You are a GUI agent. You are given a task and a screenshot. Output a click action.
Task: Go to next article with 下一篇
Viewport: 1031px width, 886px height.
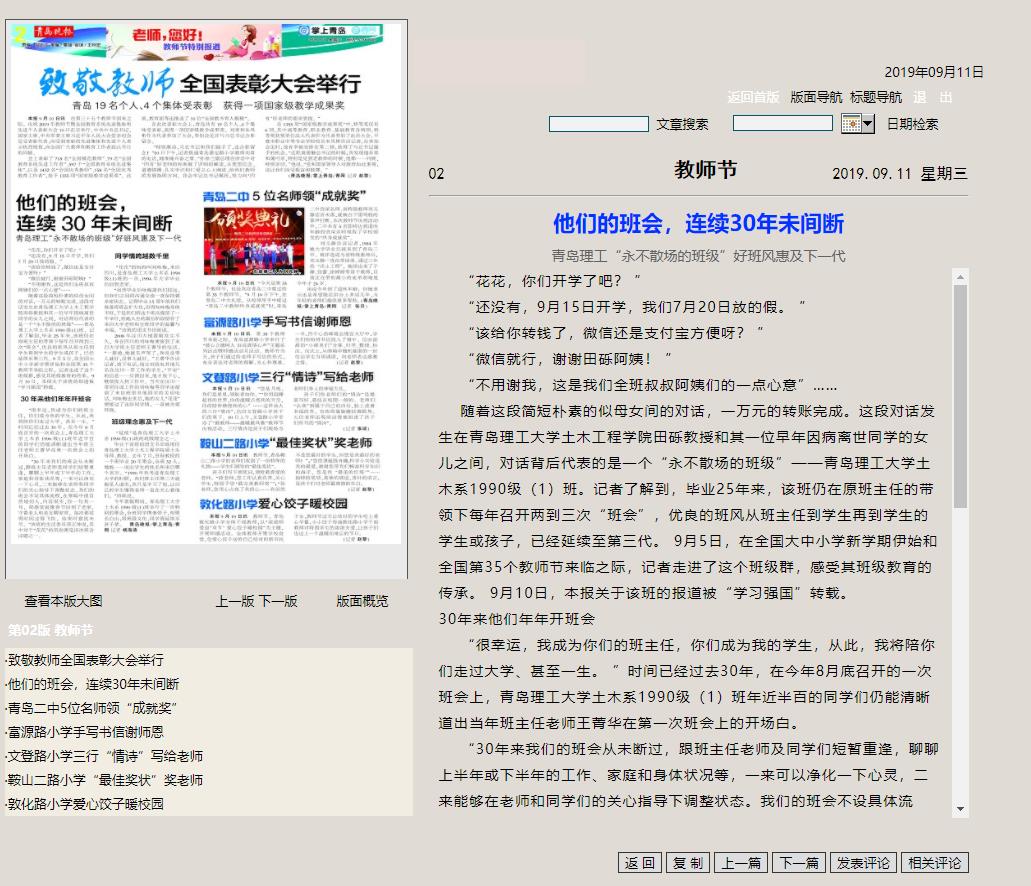[x=799, y=863]
